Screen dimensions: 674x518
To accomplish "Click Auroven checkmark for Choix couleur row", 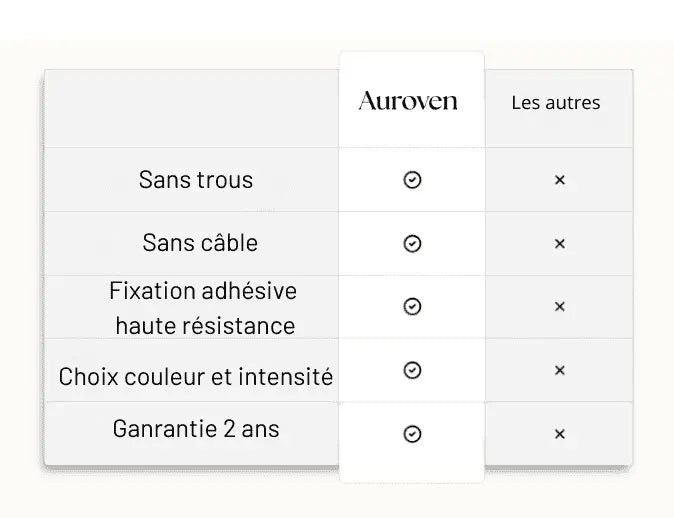I will point(412,370).
